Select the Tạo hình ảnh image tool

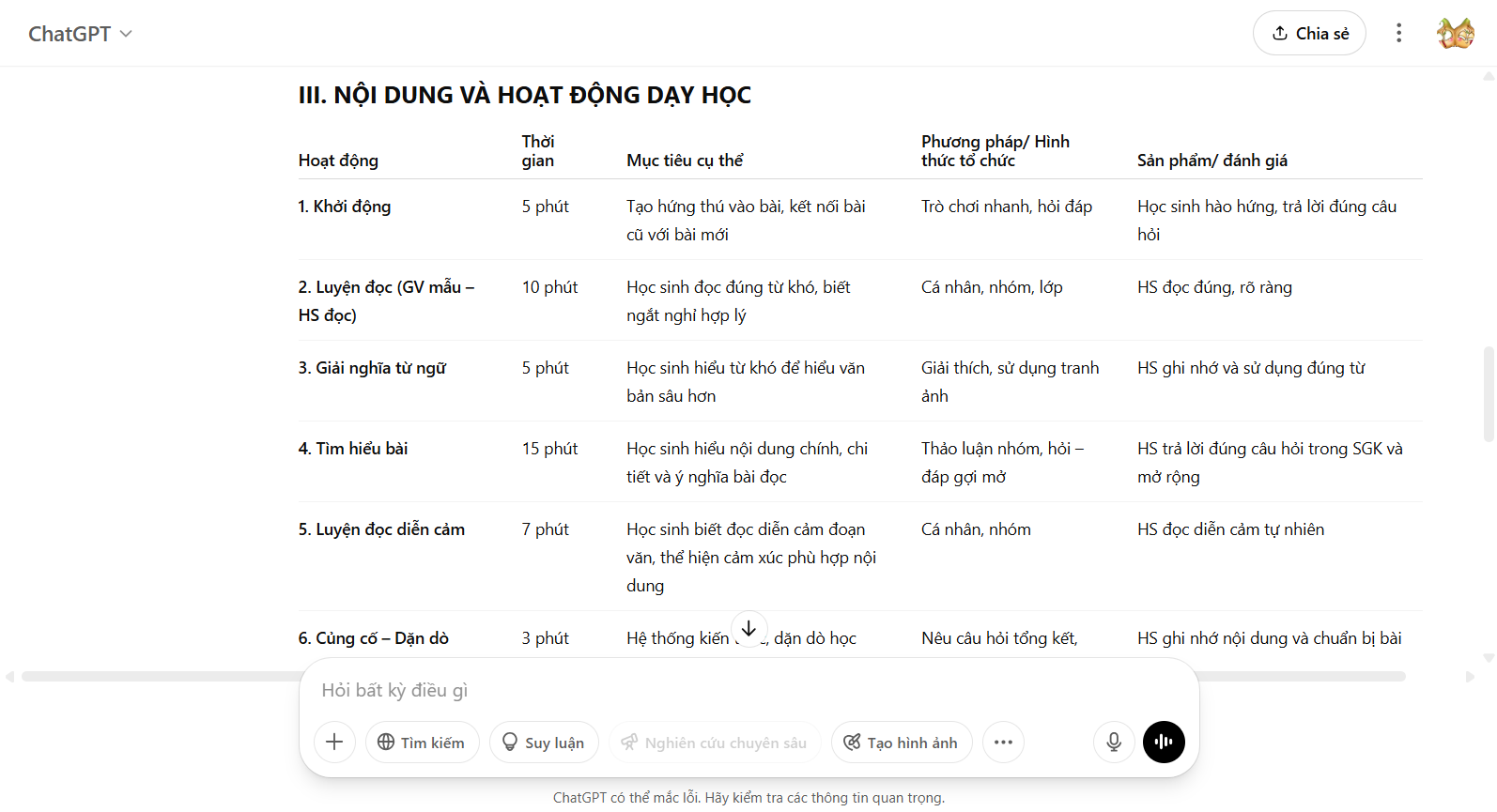[x=901, y=743]
